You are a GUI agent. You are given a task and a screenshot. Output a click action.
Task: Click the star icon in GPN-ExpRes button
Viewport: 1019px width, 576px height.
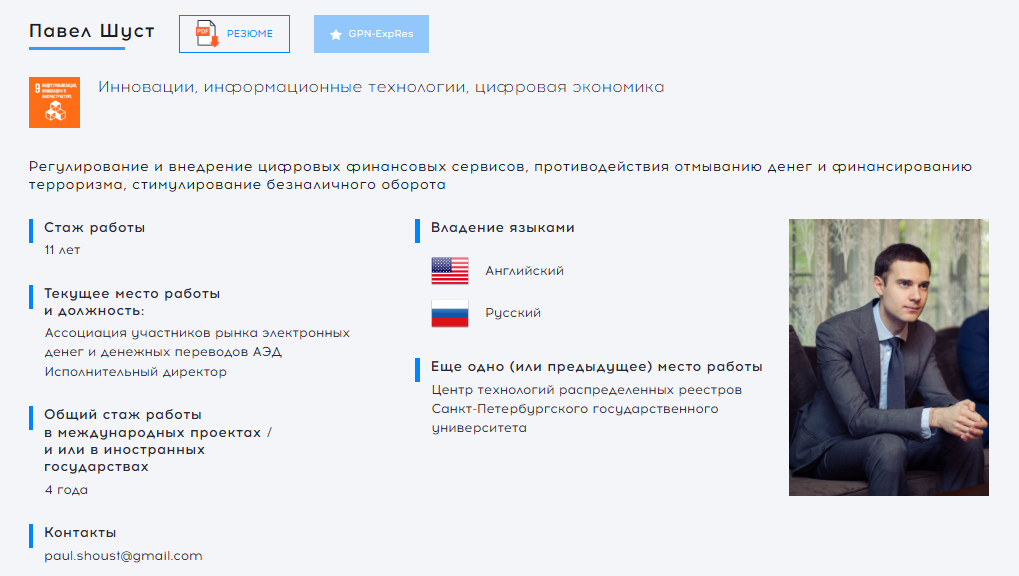coord(335,34)
